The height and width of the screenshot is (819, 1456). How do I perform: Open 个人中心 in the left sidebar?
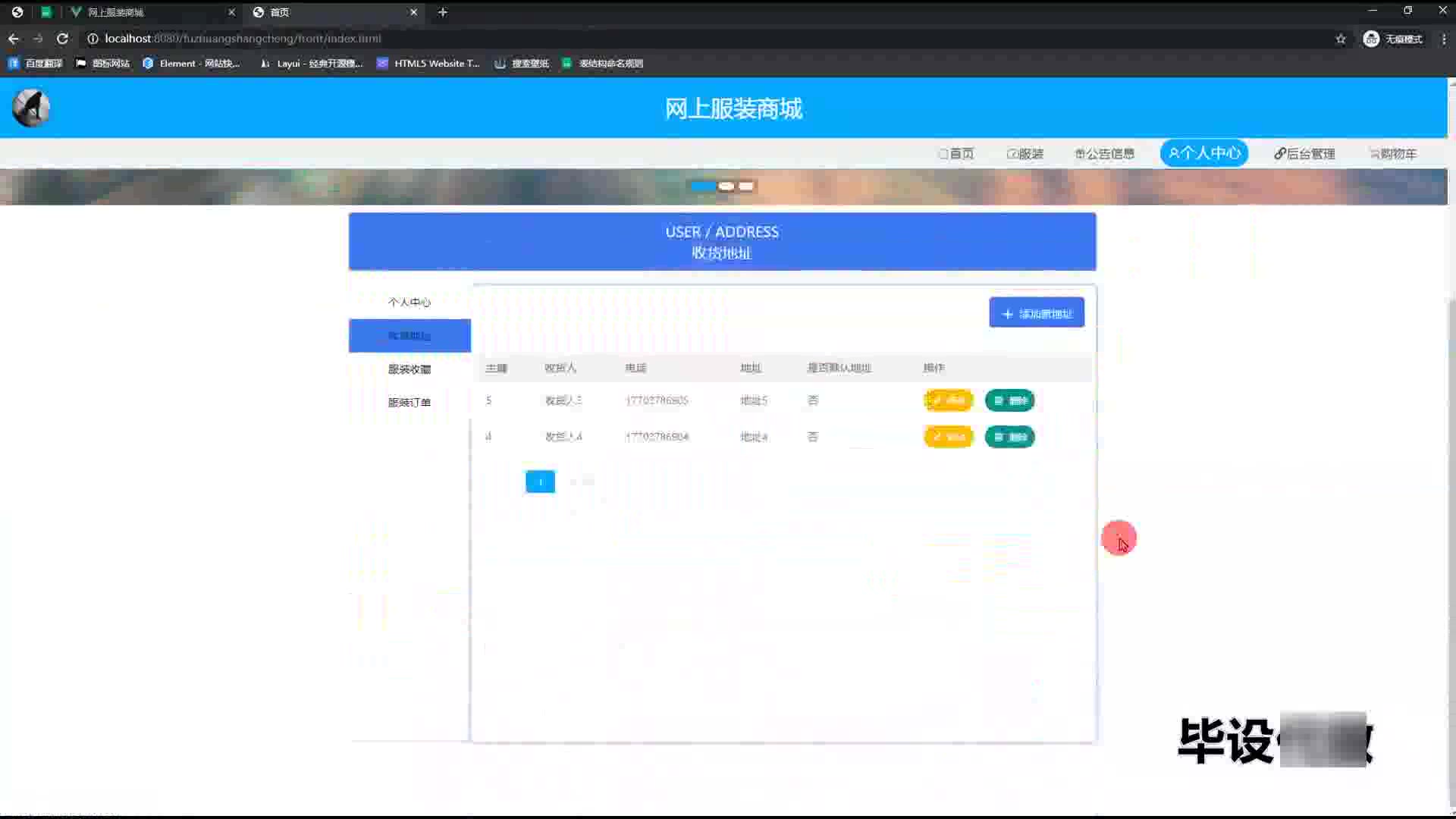point(409,303)
